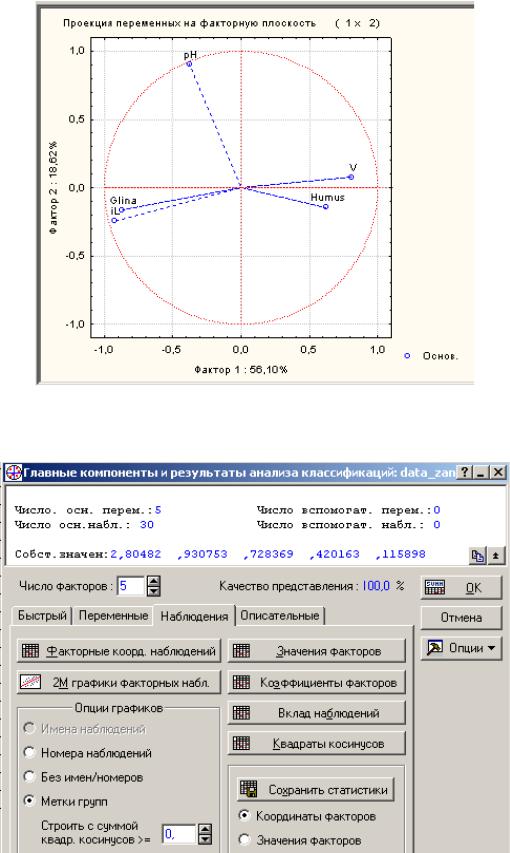Click grid icon on Факторные коорд. button
Image resolution: width=510 pixels, height=853 pixels.
pyautogui.click(x=30, y=651)
